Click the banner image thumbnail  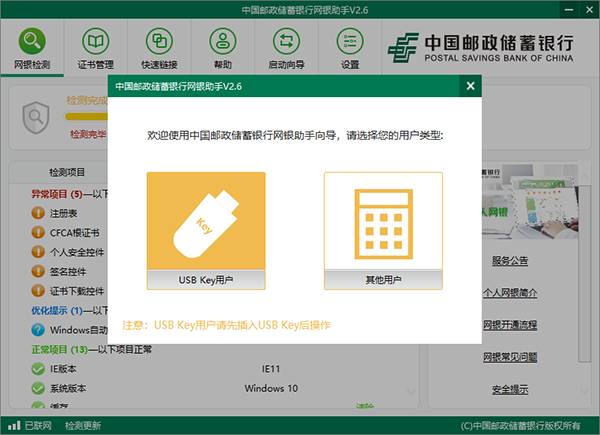point(530,202)
